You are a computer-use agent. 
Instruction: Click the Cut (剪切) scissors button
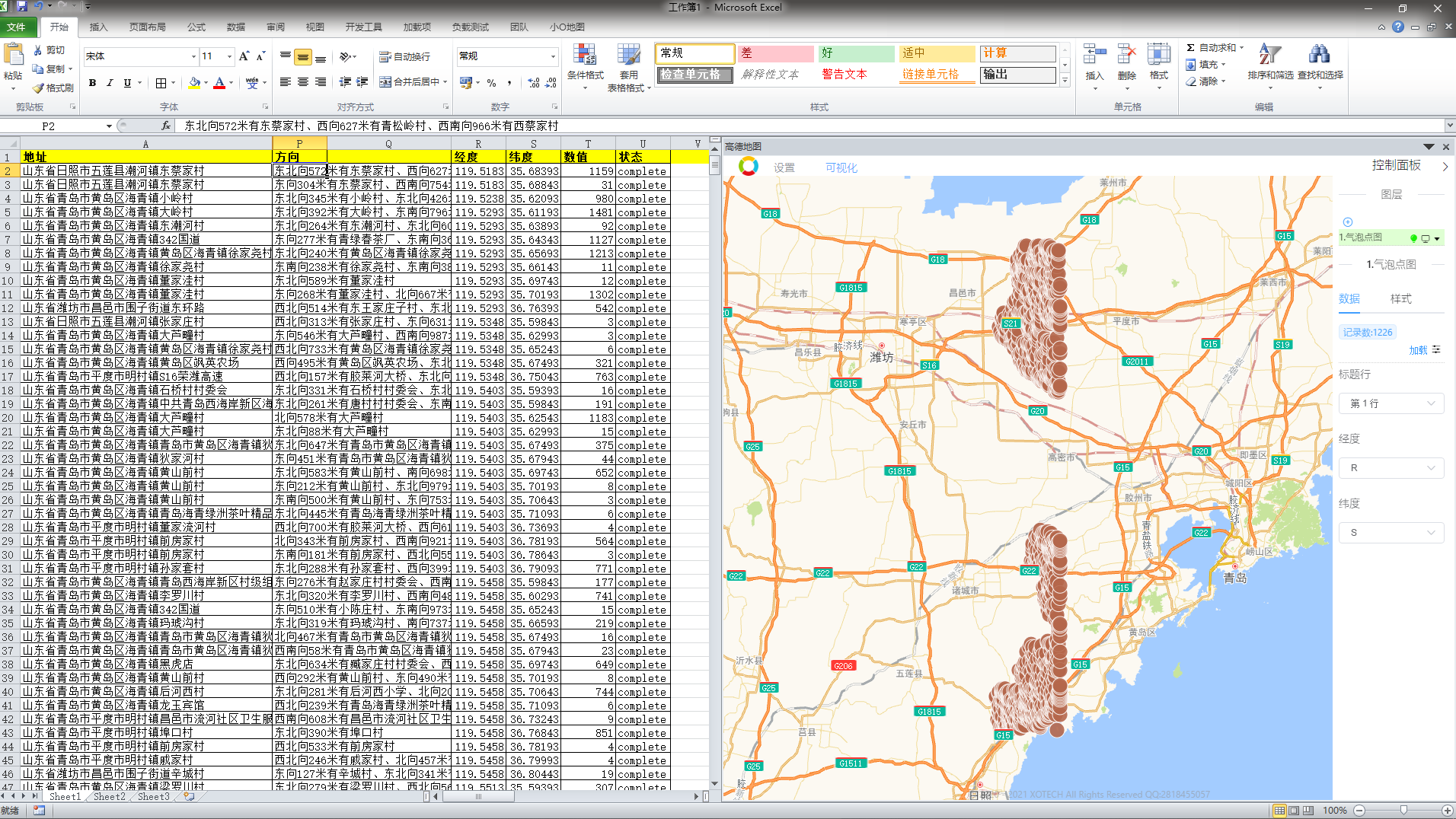(x=49, y=50)
